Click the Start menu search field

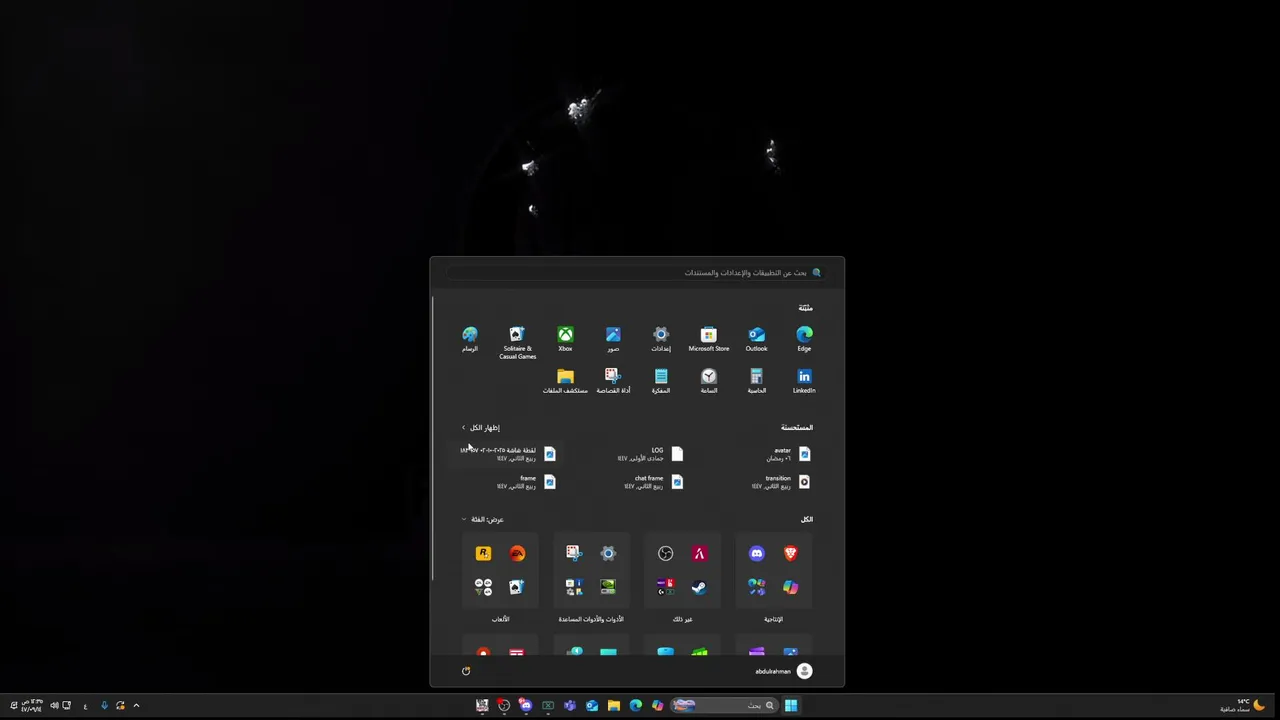pos(637,272)
